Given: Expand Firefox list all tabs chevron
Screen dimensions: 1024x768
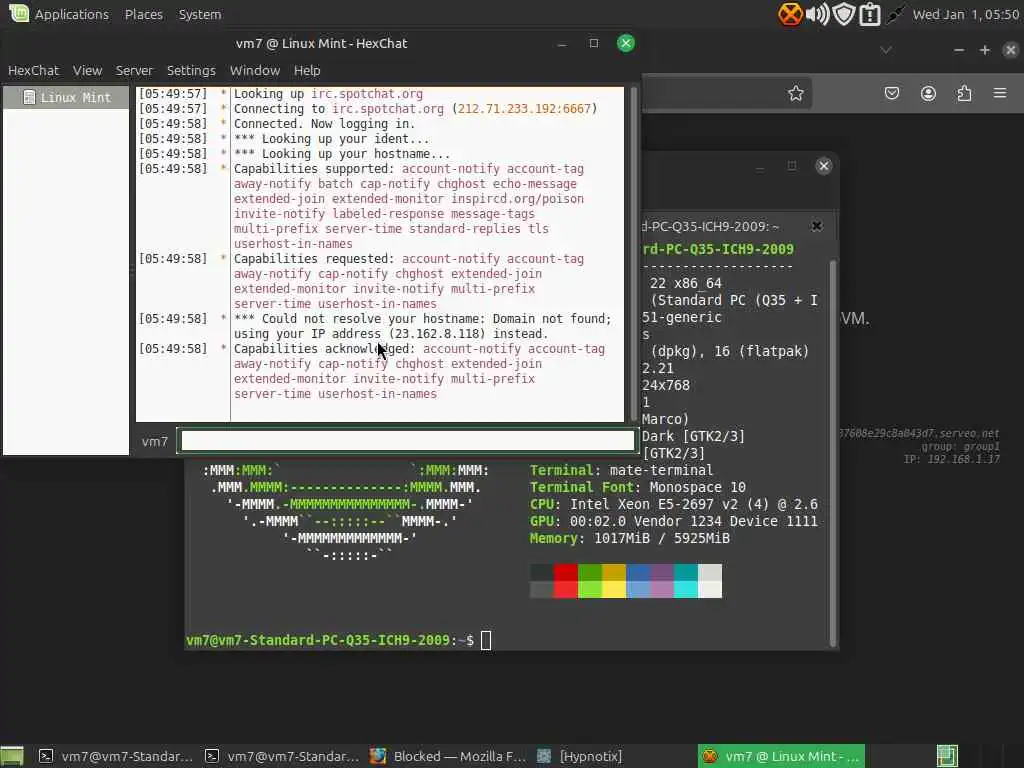Looking at the screenshot, I should tap(886, 50).
